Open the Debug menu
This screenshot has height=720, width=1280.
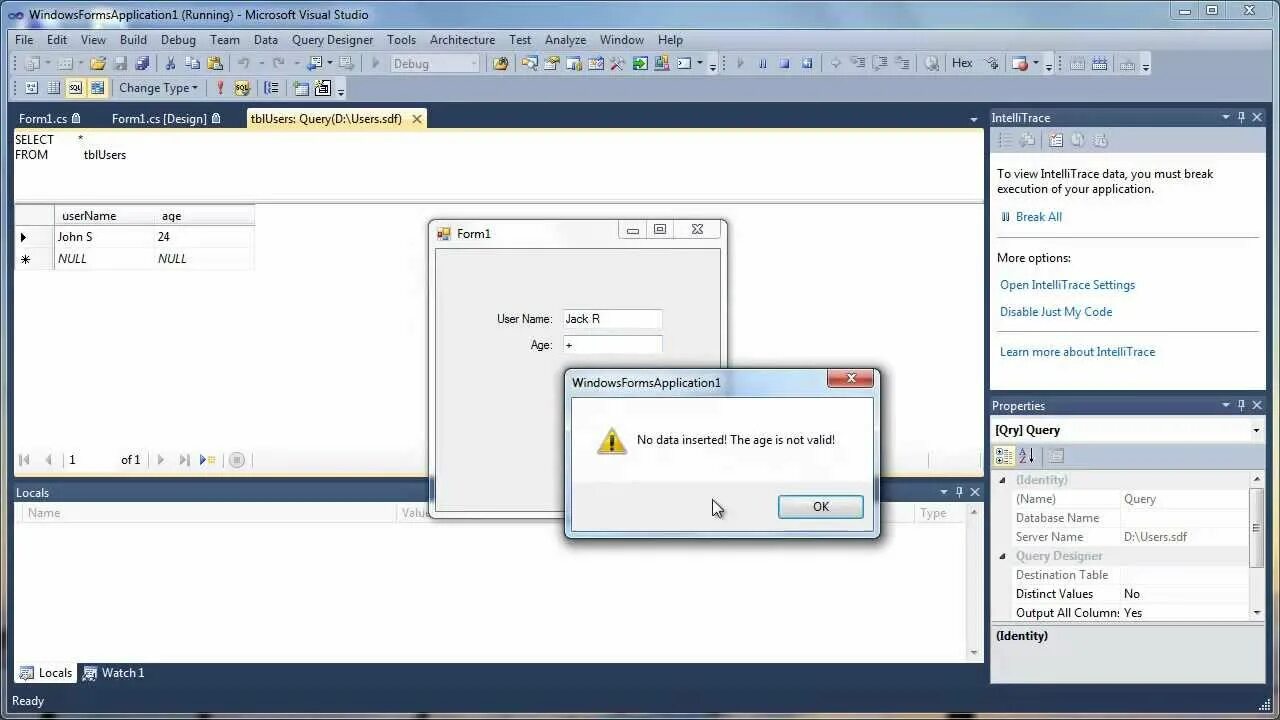[x=178, y=40]
